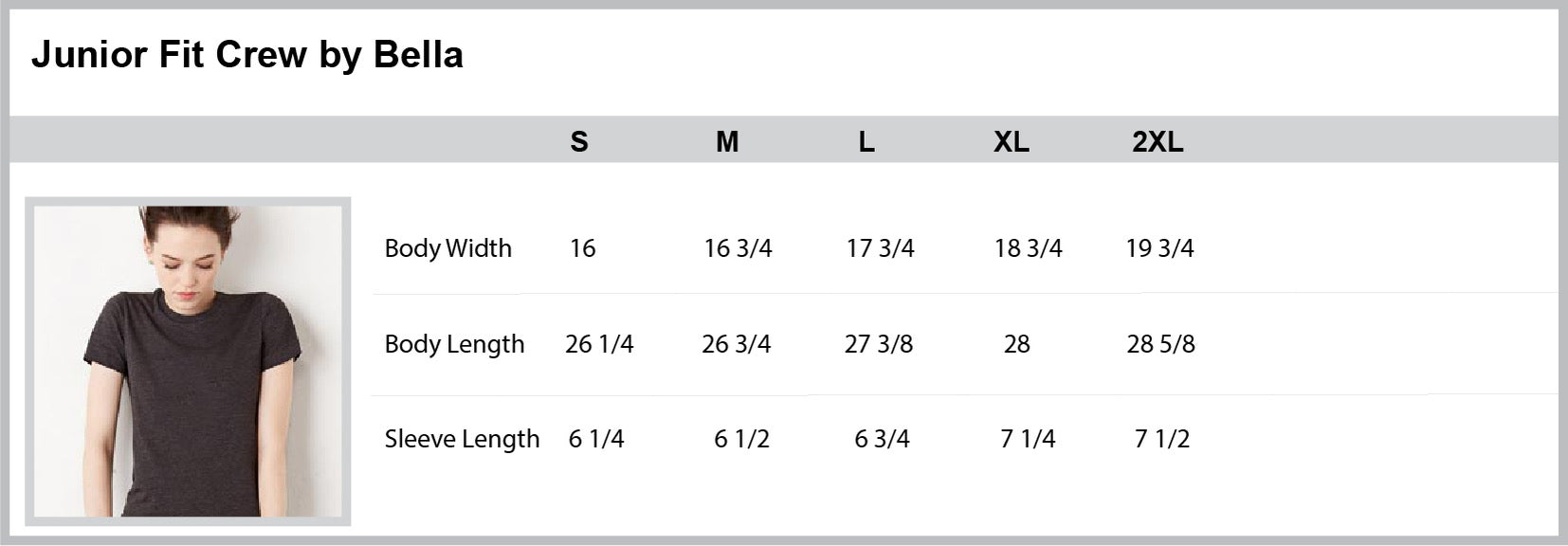This screenshot has height=546, width=1568.
Task: Click Body Width value 19 3/4 for 2XL
Action: pyautogui.click(x=1159, y=248)
